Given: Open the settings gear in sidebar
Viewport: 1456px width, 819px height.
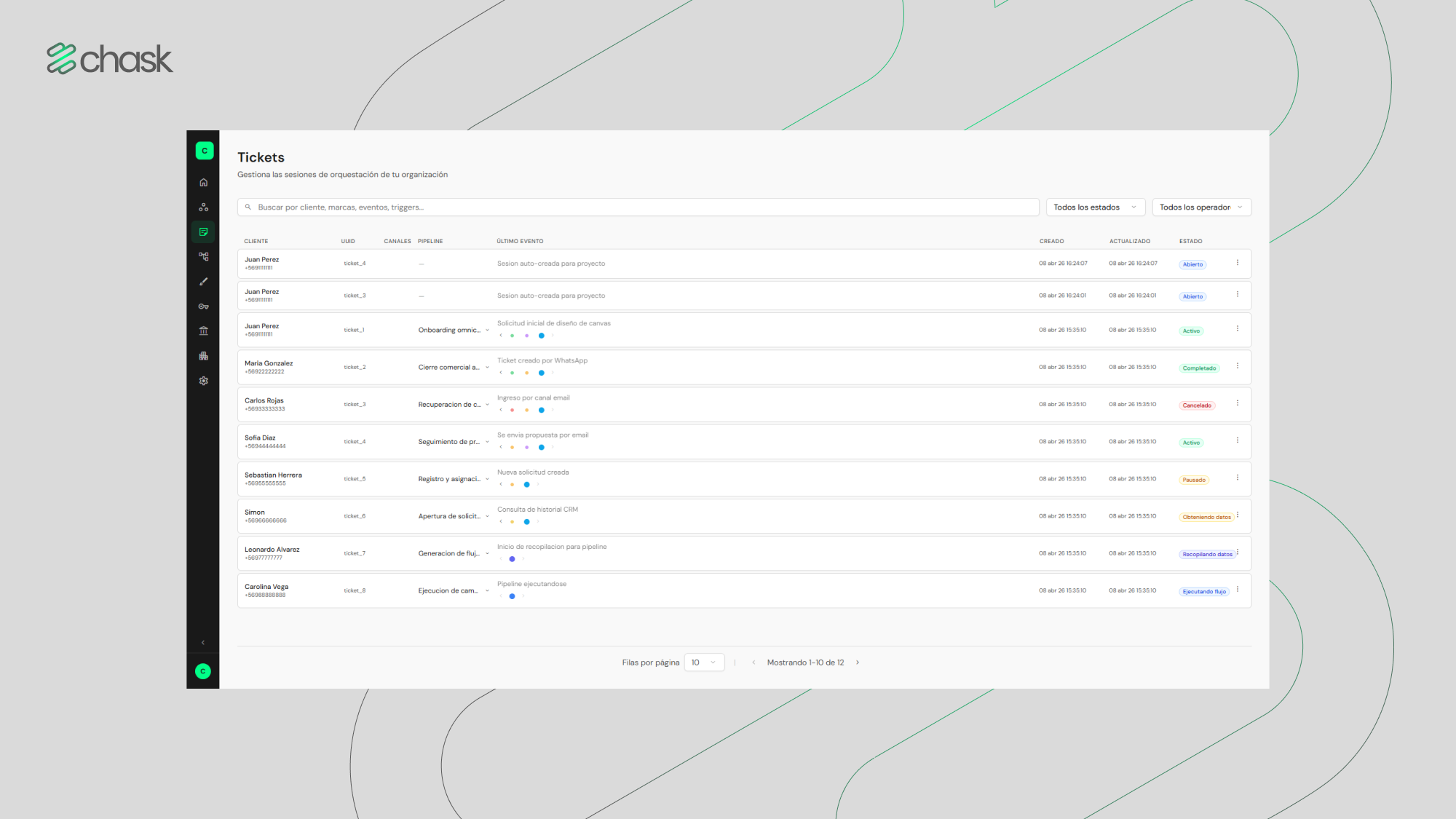Looking at the screenshot, I should (x=204, y=381).
